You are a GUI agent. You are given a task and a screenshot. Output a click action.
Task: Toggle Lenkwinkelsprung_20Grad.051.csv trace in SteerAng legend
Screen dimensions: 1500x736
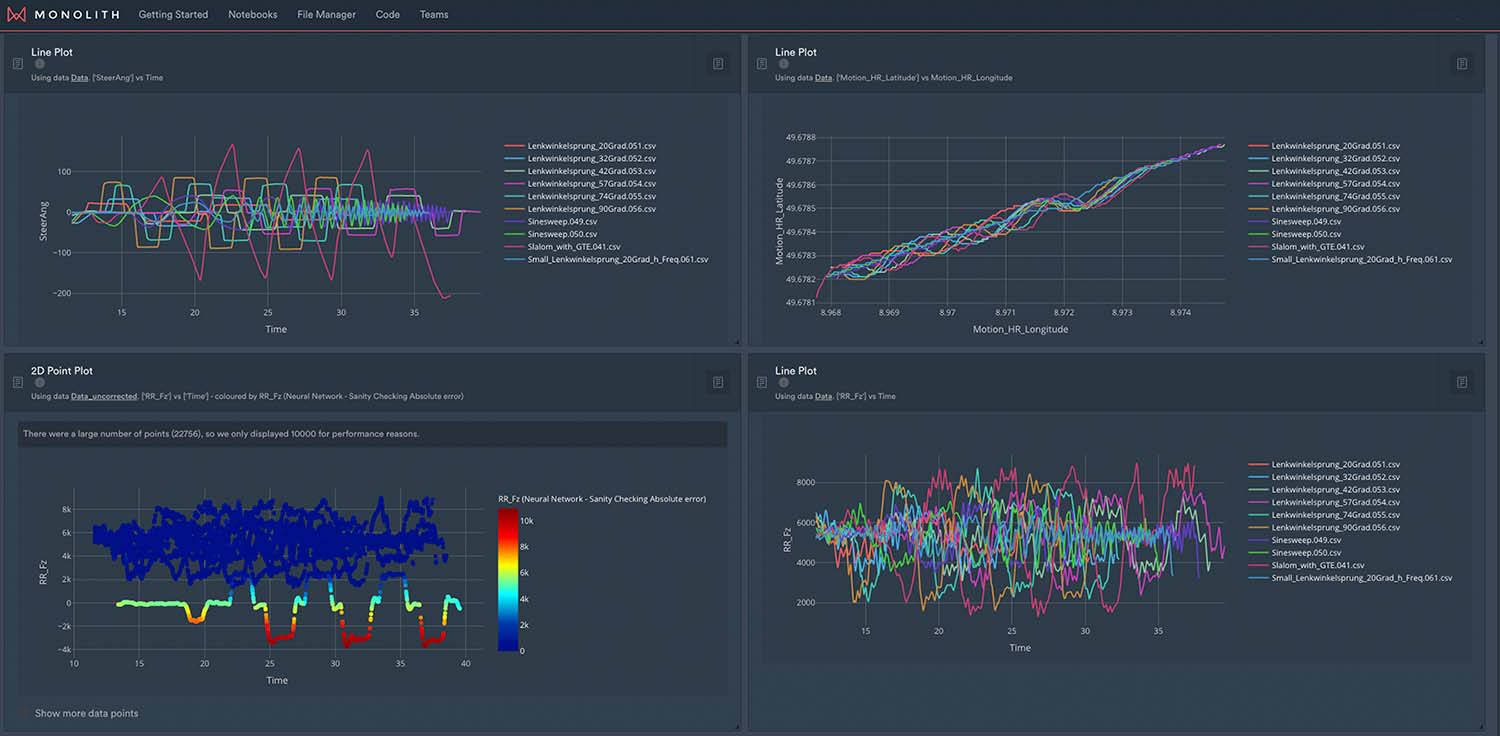[x=580, y=146]
